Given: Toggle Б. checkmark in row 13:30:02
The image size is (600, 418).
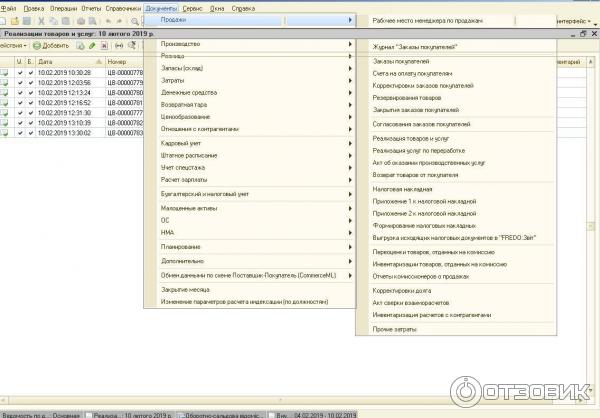Looking at the screenshot, I should point(31,133).
